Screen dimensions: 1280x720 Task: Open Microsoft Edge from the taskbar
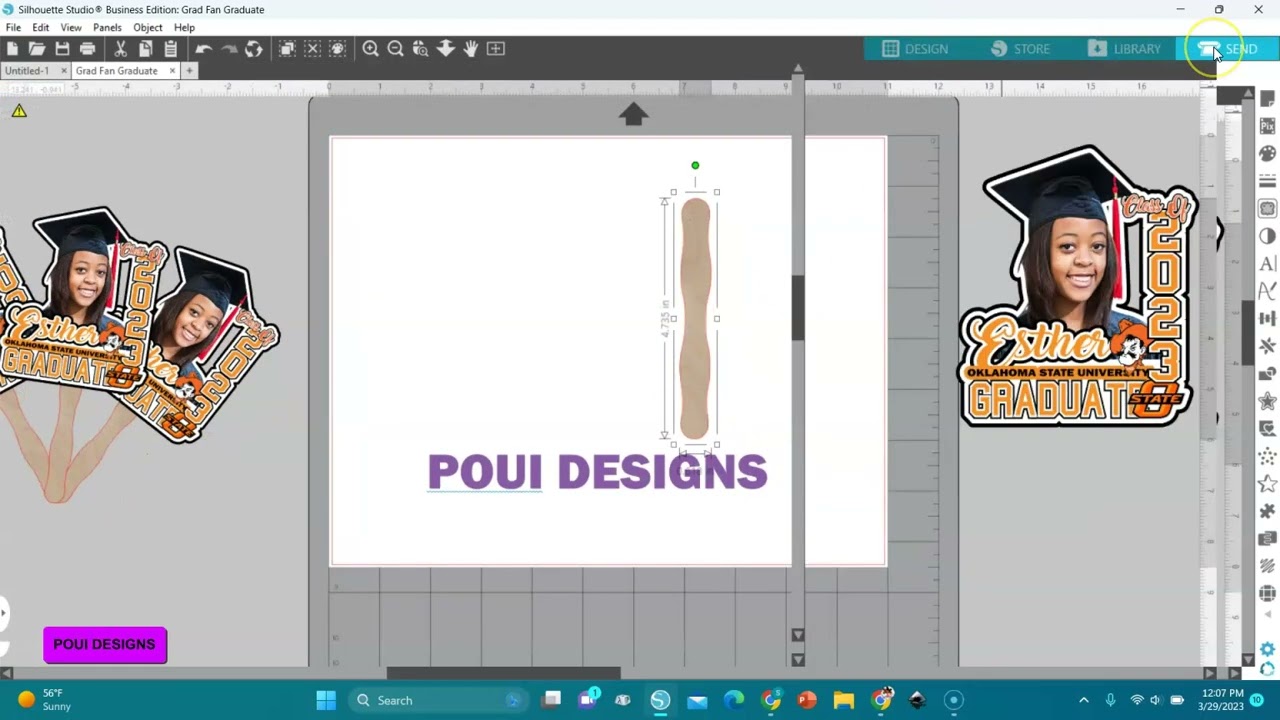click(x=734, y=700)
